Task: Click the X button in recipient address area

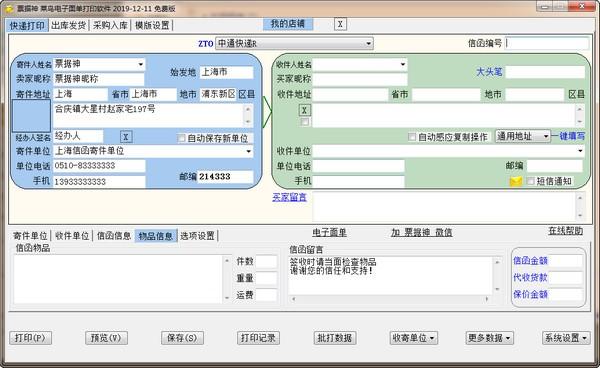Action: (305, 111)
